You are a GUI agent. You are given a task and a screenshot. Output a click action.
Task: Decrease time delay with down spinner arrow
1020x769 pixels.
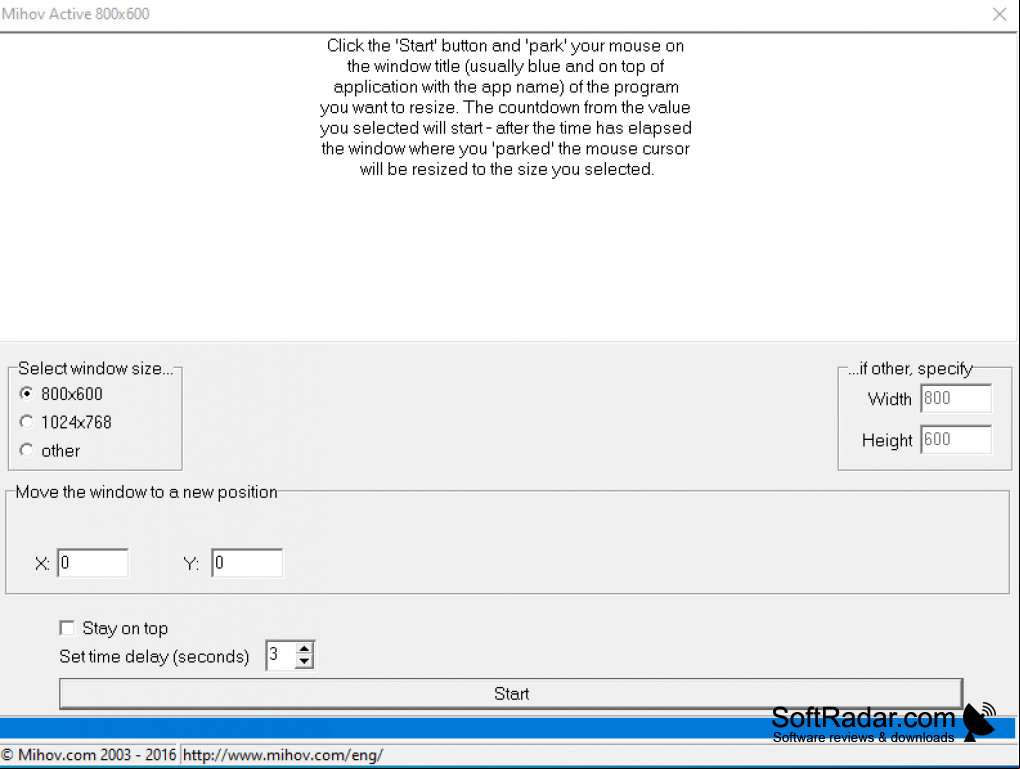pyautogui.click(x=304, y=662)
